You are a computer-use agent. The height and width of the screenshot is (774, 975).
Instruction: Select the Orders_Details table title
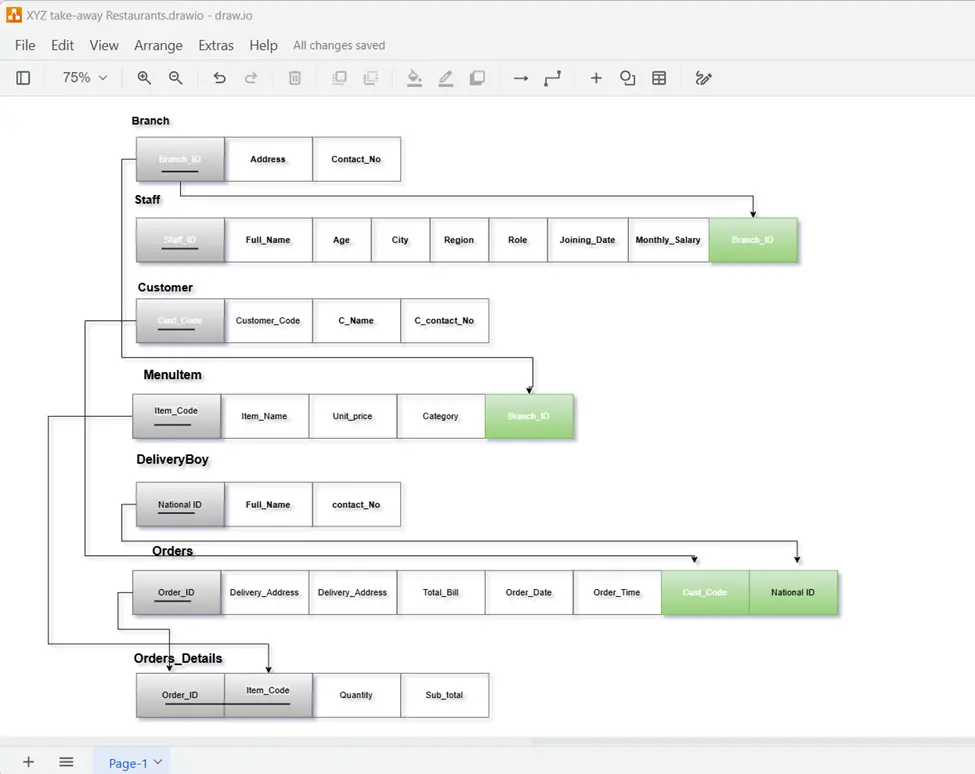point(178,658)
